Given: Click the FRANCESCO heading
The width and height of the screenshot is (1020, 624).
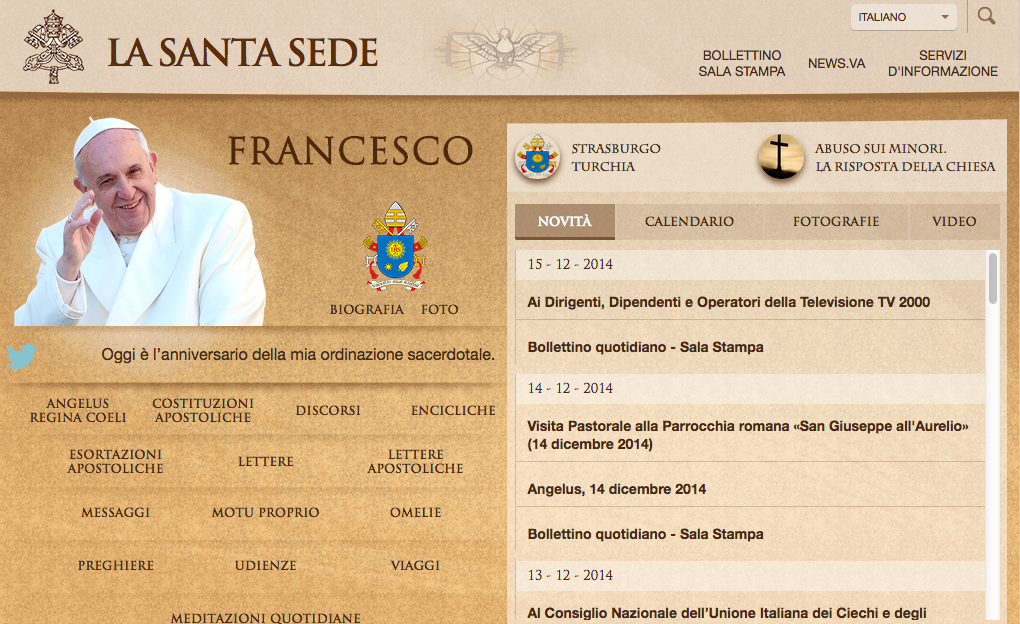Looking at the screenshot, I should click(x=350, y=150).
